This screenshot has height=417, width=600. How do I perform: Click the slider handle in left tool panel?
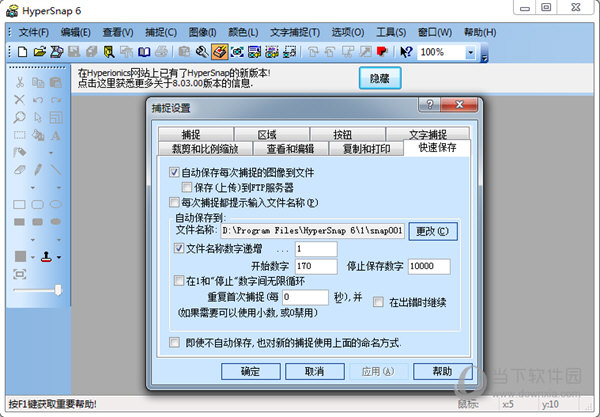coord(58,290)
